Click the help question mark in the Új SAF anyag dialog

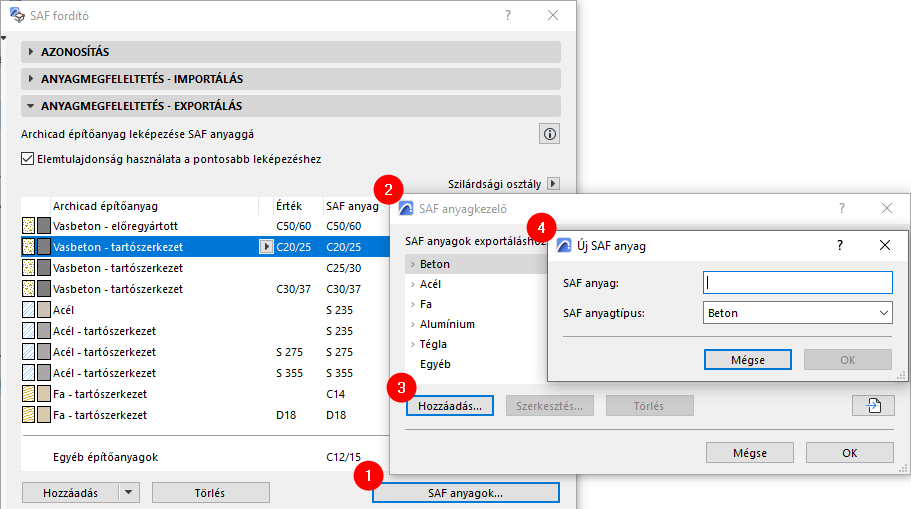pyautogui.click(x=840, y=245)
